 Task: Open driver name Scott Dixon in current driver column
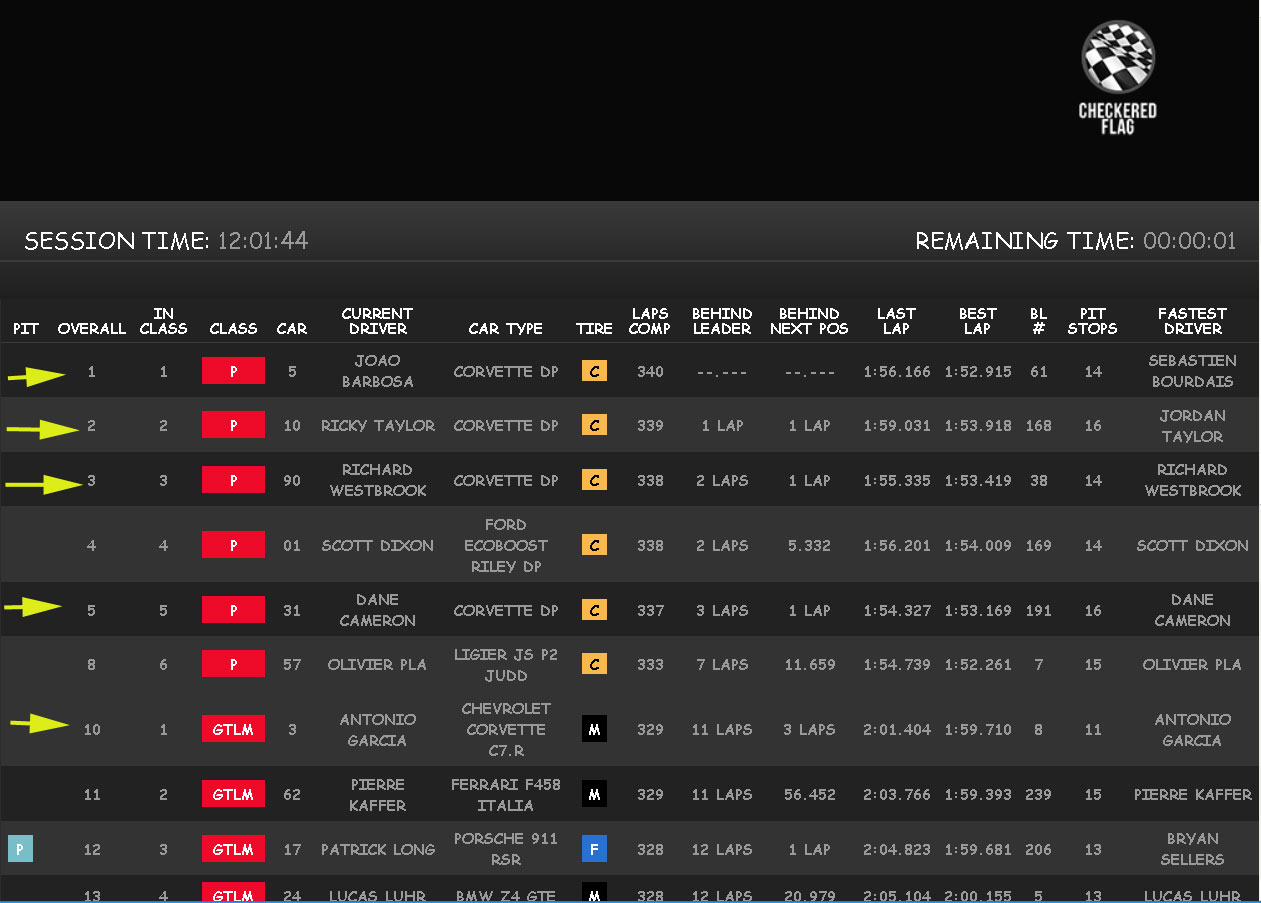point(377,545)
